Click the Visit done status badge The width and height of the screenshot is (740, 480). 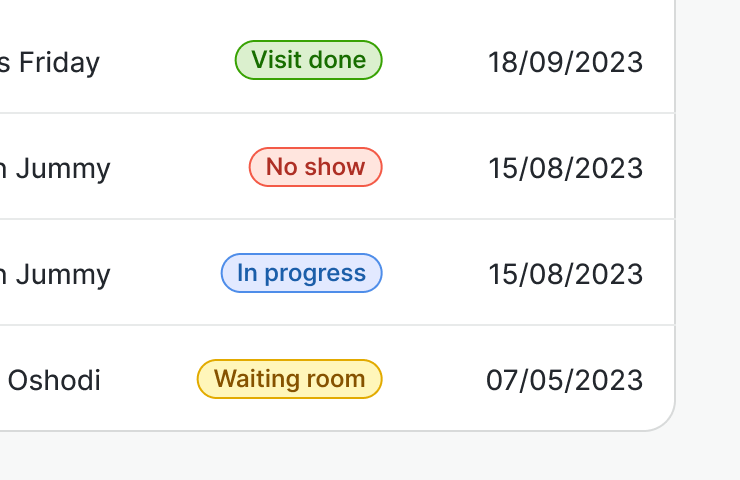click(x=308, y=60)
